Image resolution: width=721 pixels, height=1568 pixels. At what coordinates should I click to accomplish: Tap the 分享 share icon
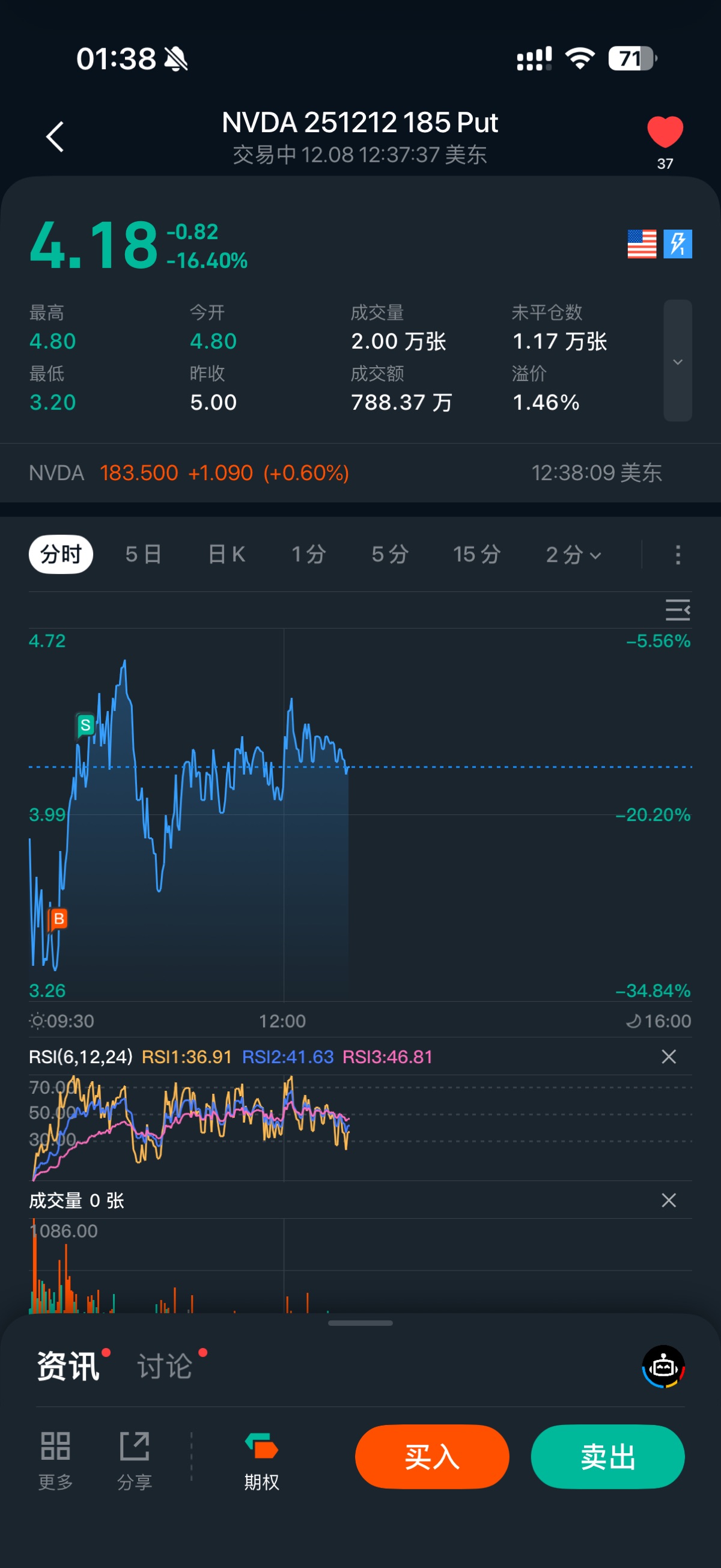coord(135,1460)
